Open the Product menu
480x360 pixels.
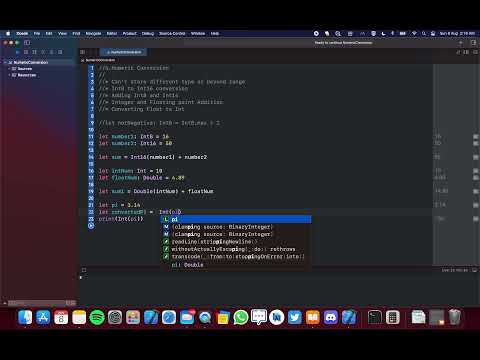point(130,33)
